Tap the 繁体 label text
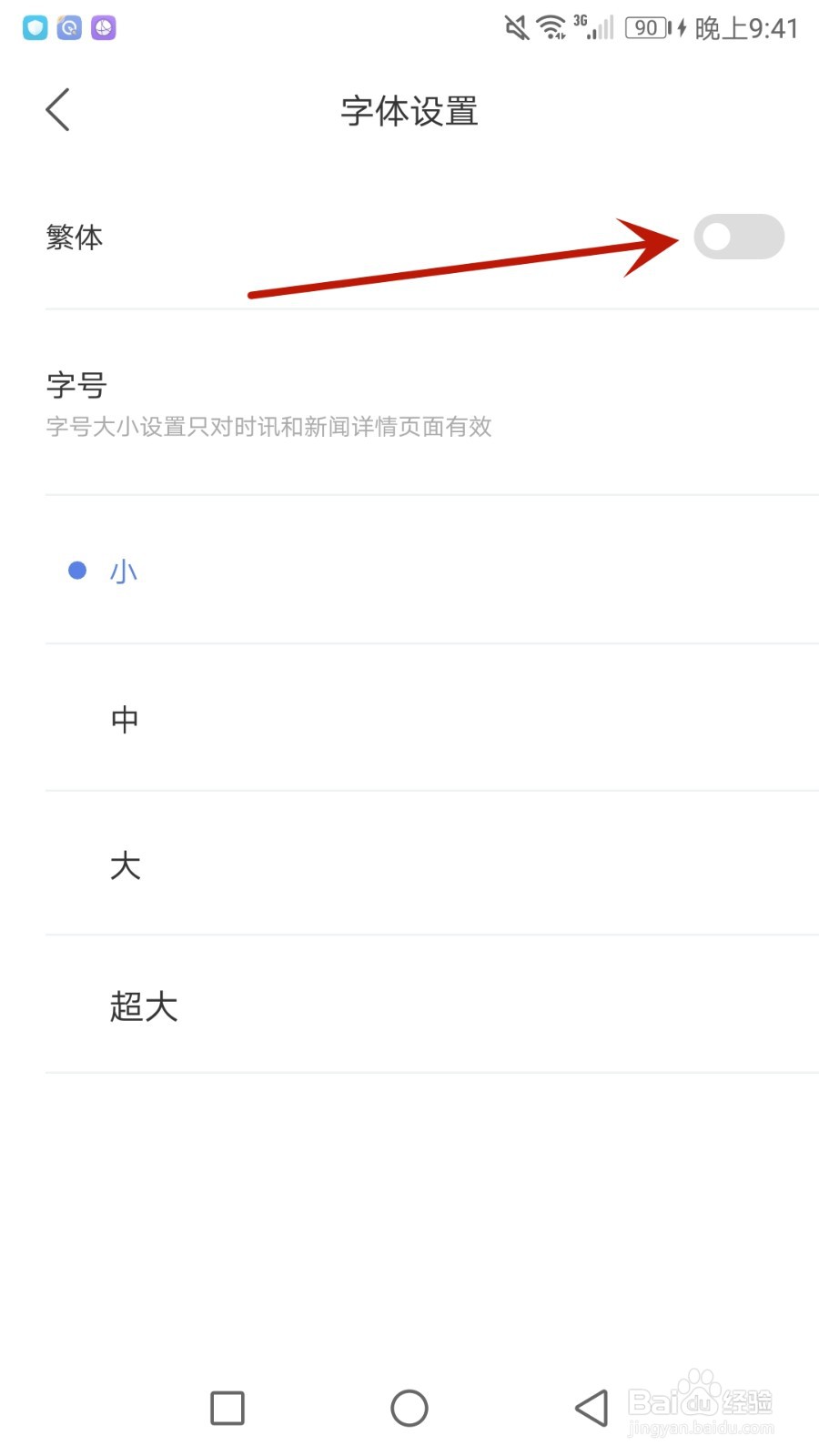This screenshot has height=1456, width=819. (75, 238)
